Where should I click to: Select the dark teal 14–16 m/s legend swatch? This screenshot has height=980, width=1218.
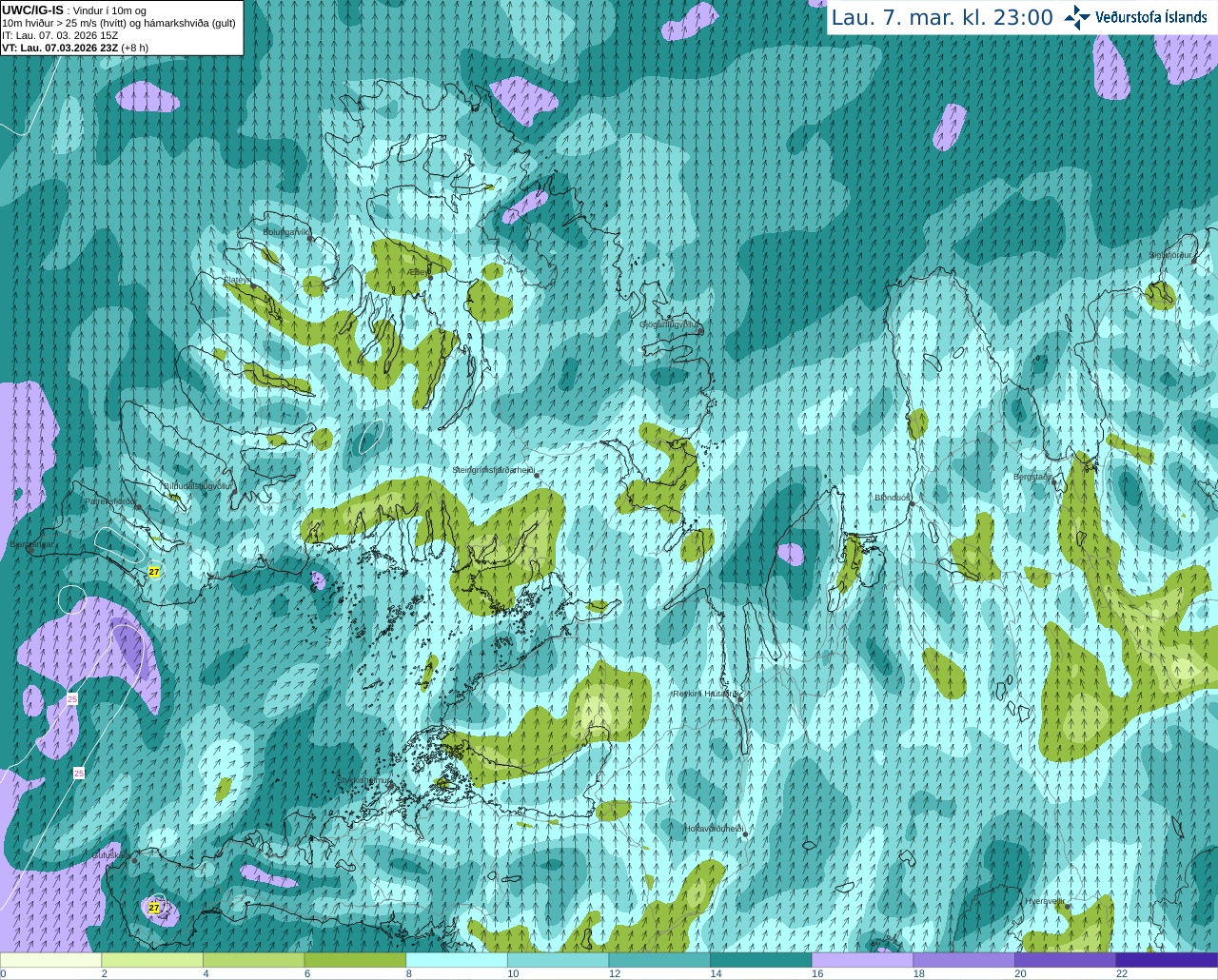761,960
